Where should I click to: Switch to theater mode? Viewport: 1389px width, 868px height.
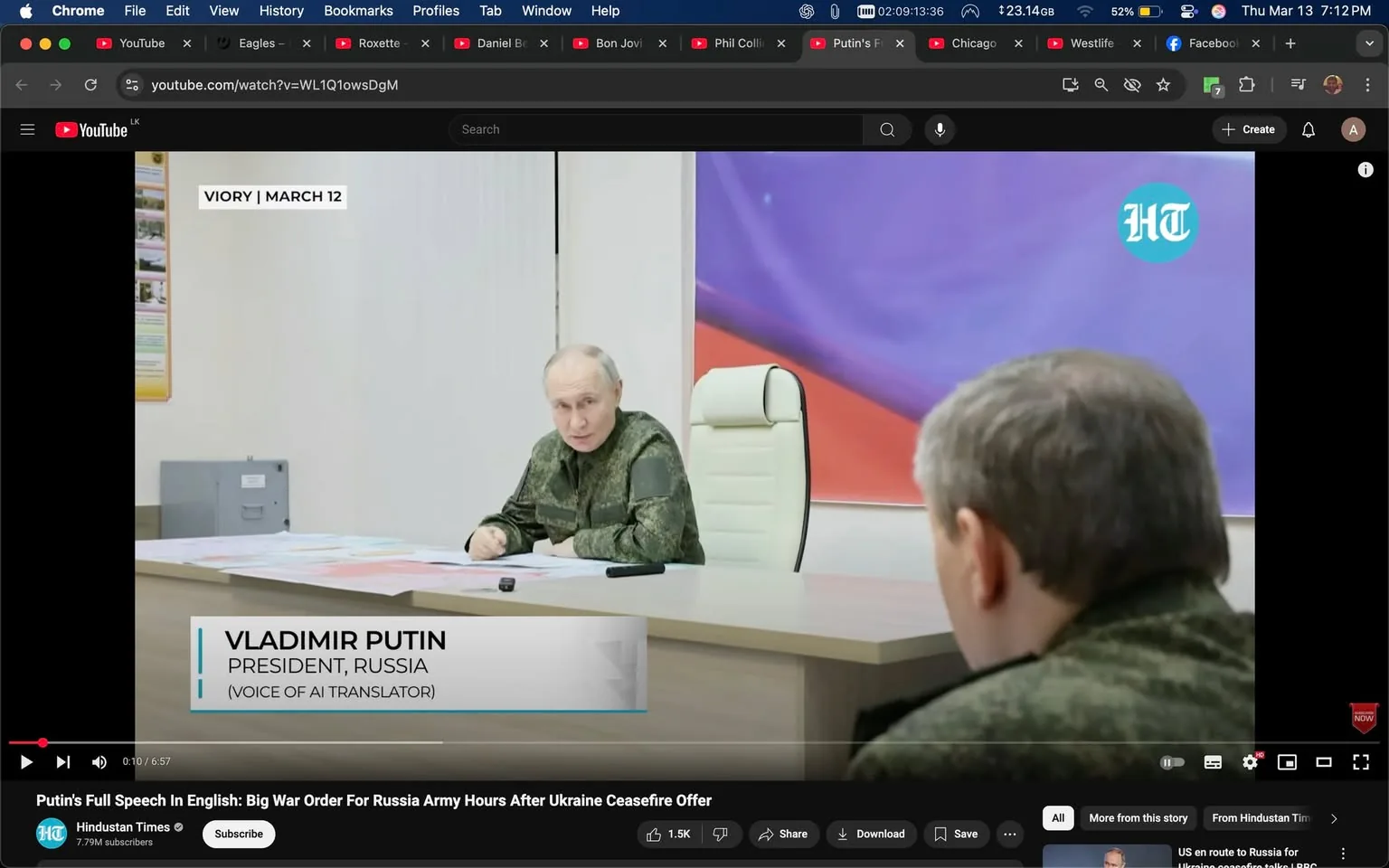click(1324, 761)
